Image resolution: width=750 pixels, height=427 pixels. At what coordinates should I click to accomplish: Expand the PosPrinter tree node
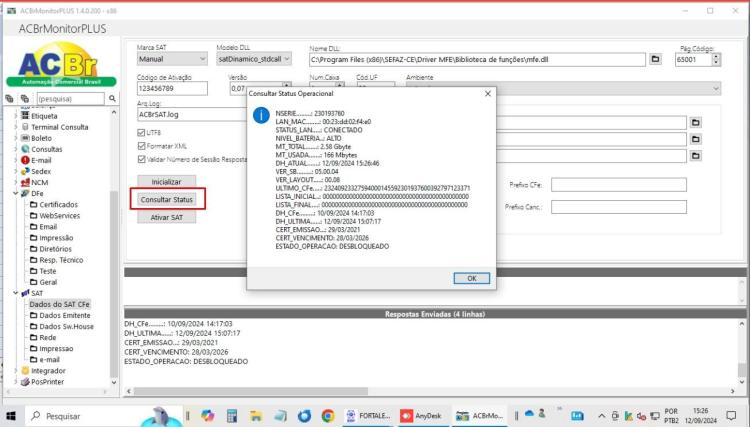pyautogui.click(x=15, y=382)
